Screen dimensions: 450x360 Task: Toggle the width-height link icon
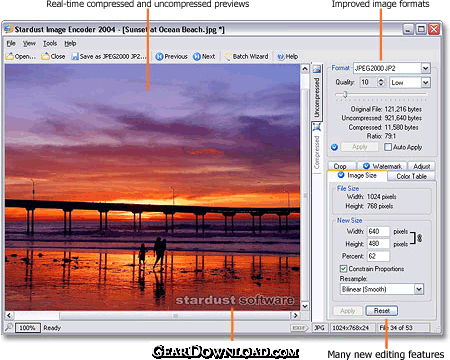pos(419,238)
